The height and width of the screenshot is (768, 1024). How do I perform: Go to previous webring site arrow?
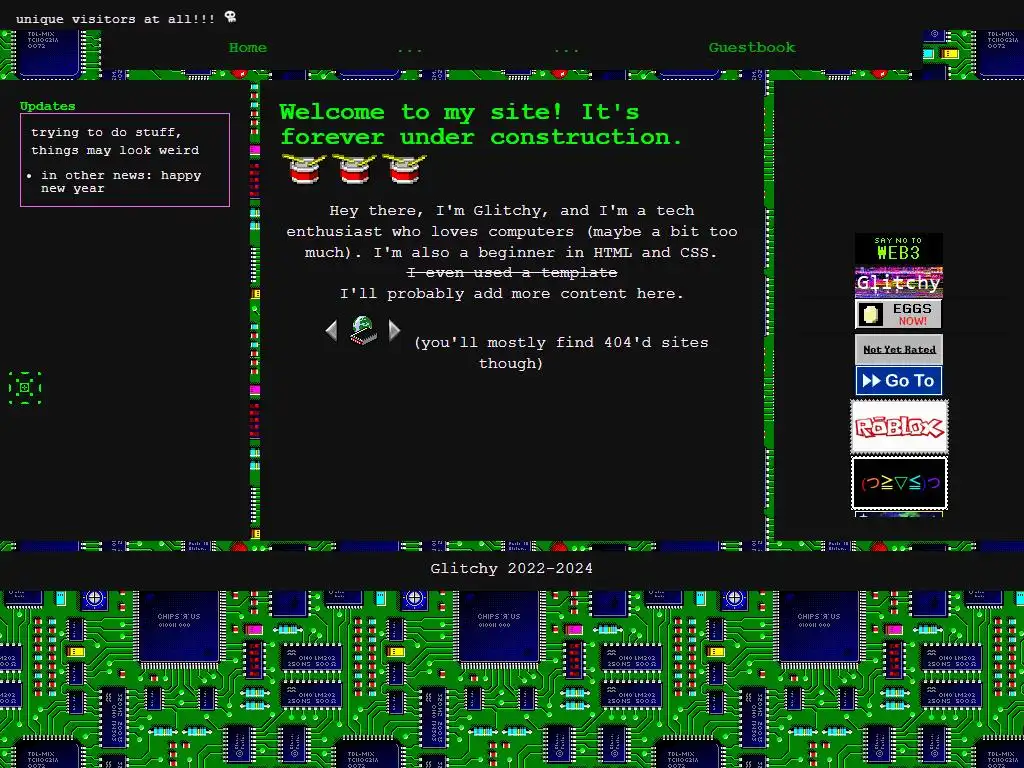point(331,330)
